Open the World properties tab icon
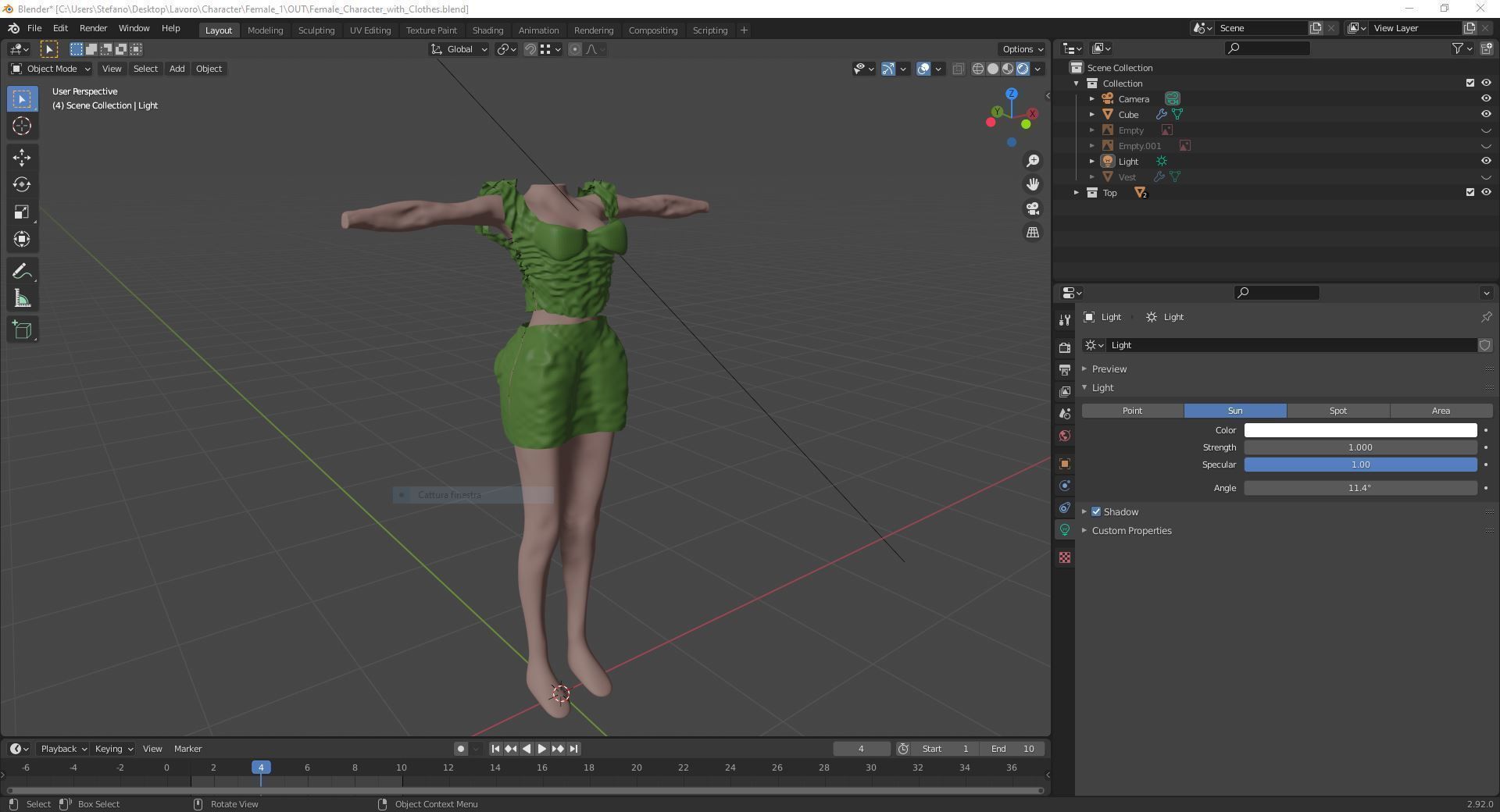This screenshot has height=812, width=1500. pos(1064,436)
